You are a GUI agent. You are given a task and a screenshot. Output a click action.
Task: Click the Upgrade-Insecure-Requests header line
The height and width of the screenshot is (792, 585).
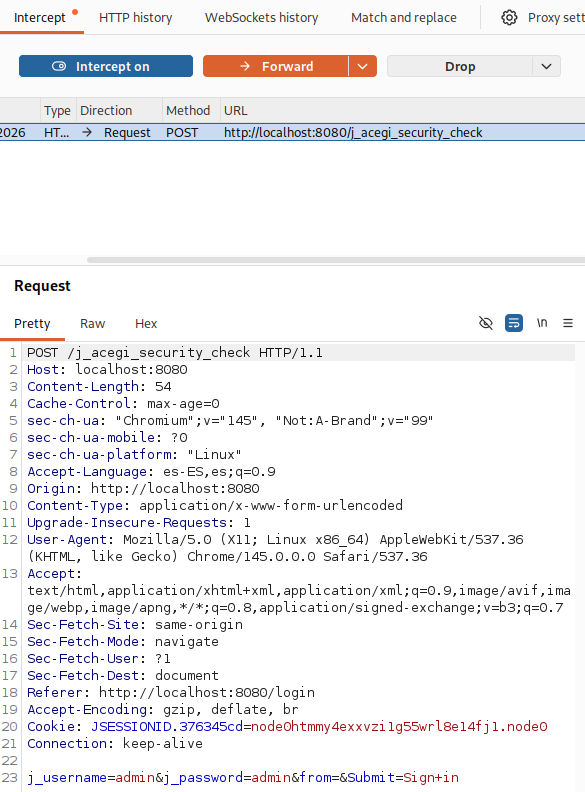tap(139, 522)
